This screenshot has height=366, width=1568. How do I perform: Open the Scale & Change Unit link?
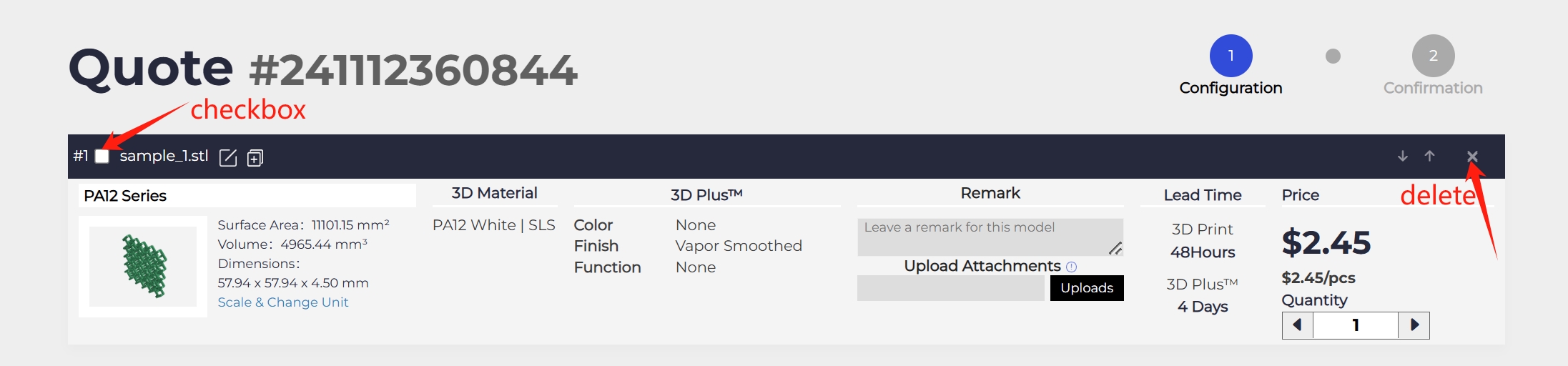coord(282,302)
